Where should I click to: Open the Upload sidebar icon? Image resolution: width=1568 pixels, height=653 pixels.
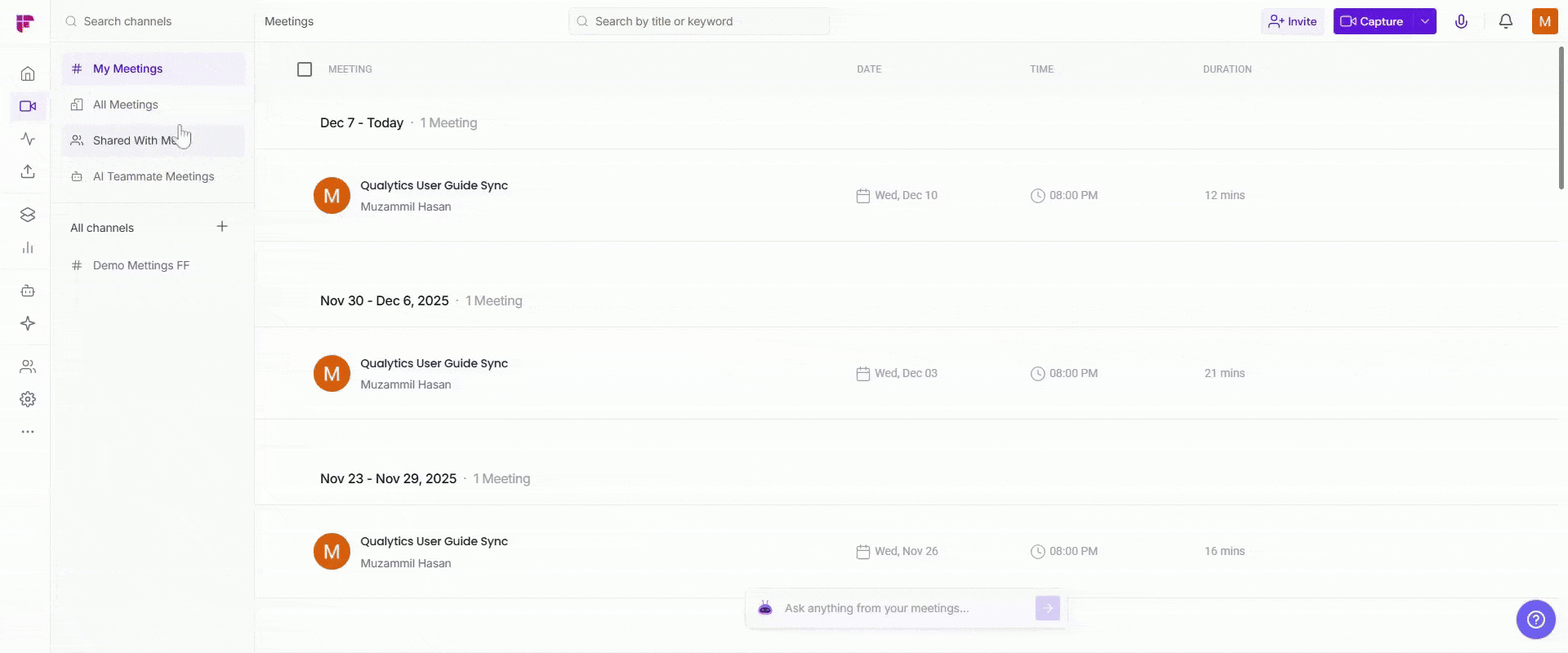point(28,171)
